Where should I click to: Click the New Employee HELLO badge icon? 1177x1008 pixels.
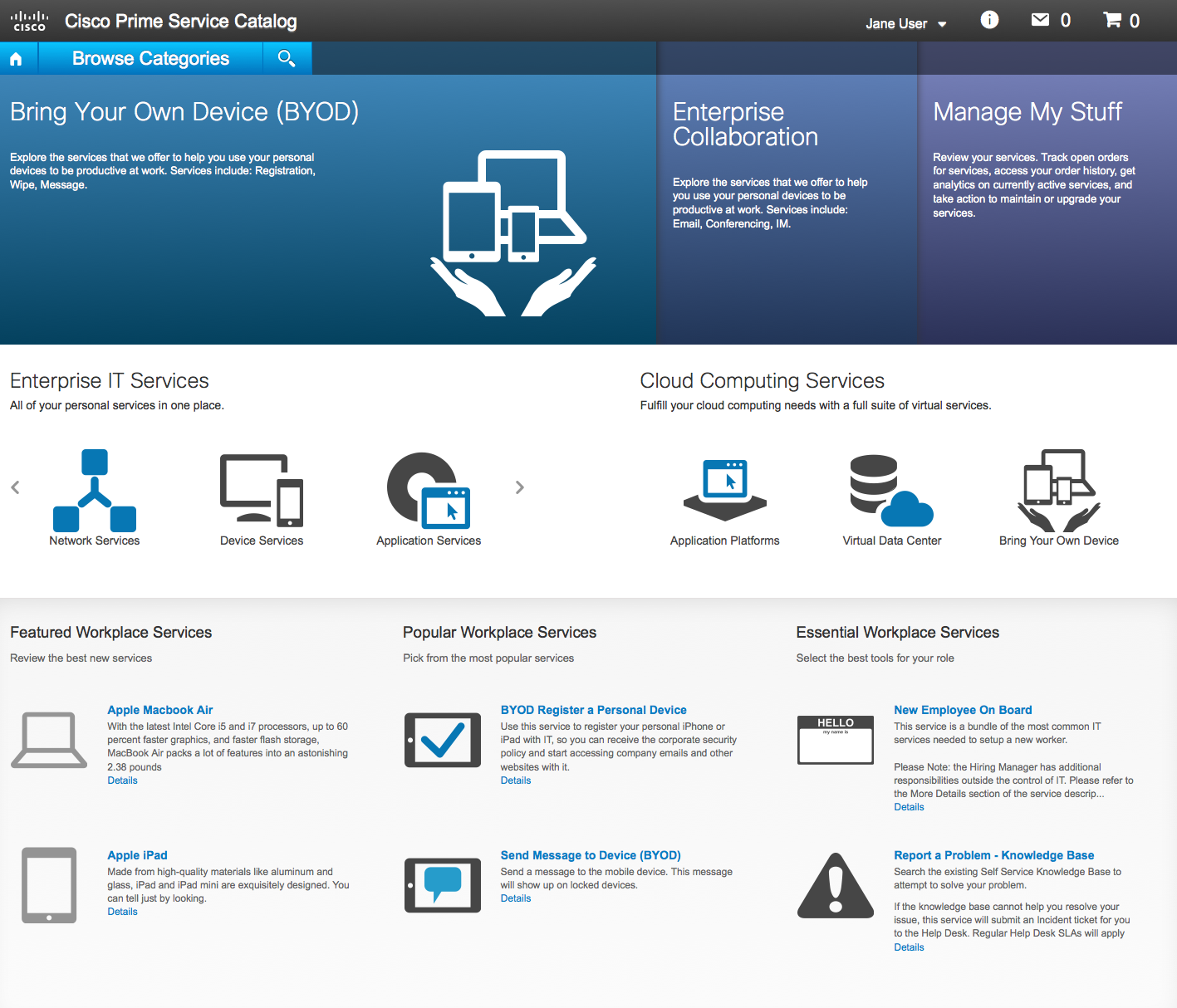click(x=836, y=740)
